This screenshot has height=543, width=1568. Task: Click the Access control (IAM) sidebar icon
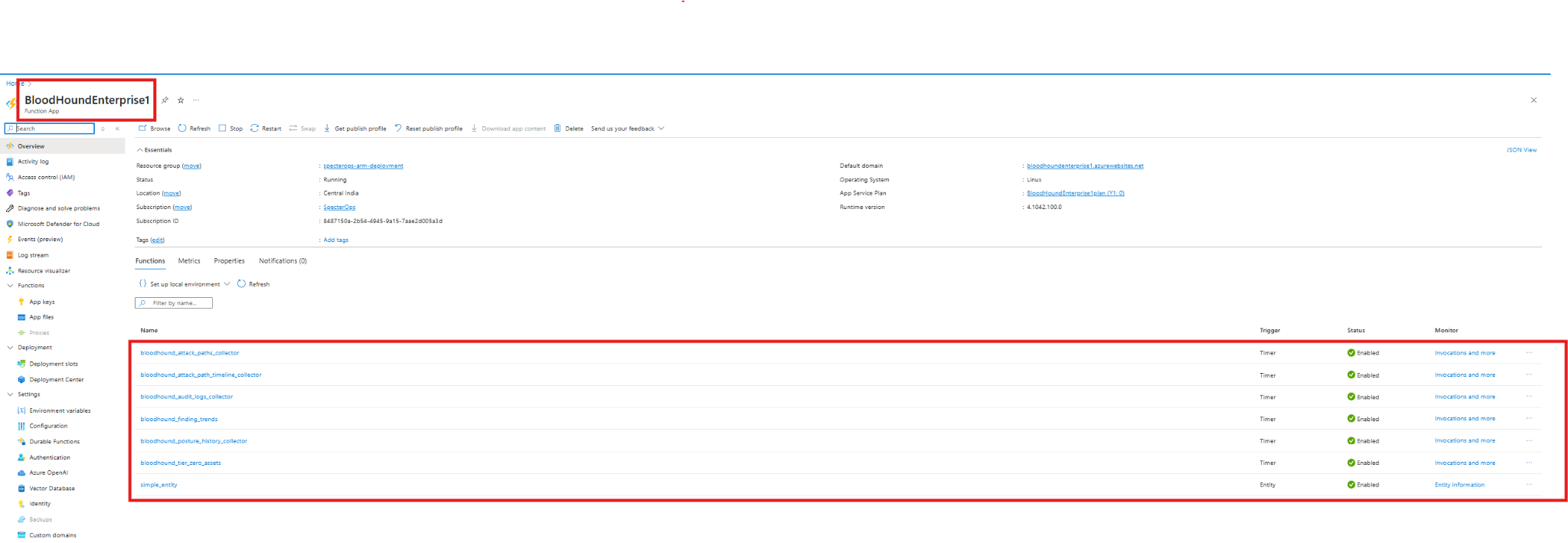point(9,177)
